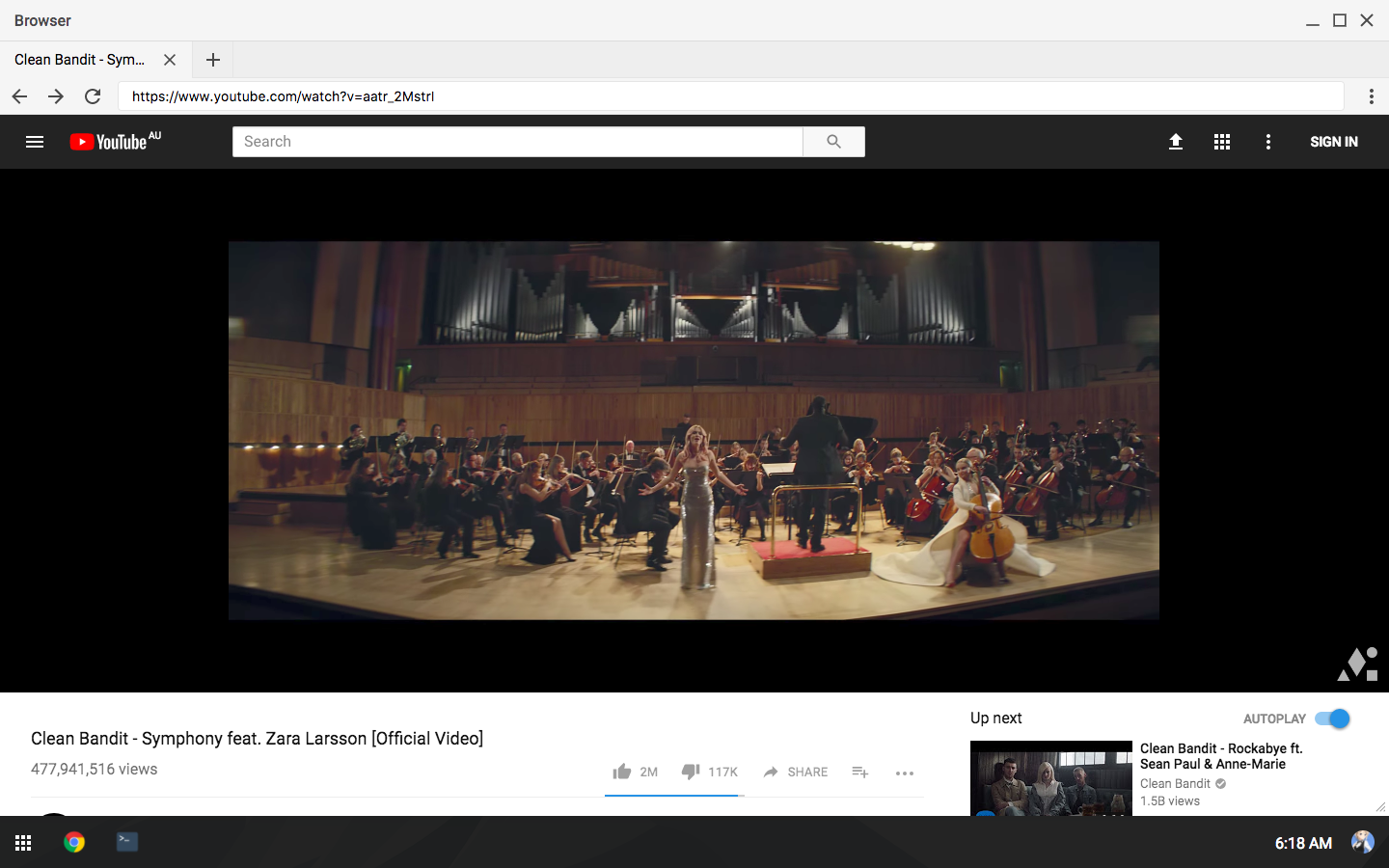The height and width of the screenshot is (868, 1389).
Task: Click the SIGN IN button
Action: click(x=1333, y=142)
